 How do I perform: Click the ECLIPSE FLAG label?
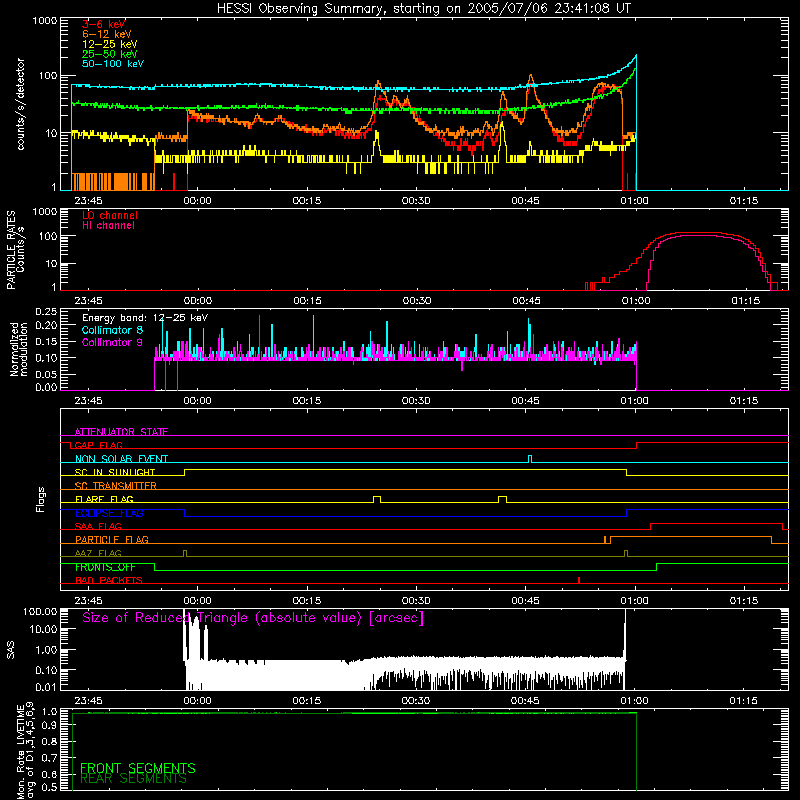109,513
